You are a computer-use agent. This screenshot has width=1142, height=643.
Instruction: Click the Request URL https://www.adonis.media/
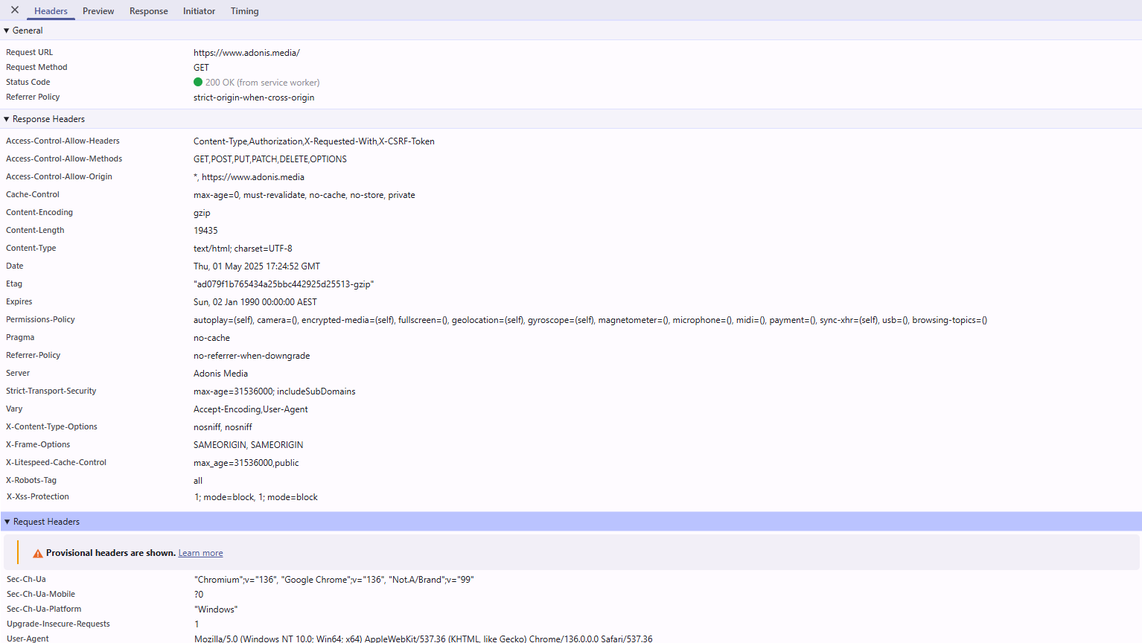(247, 52)
